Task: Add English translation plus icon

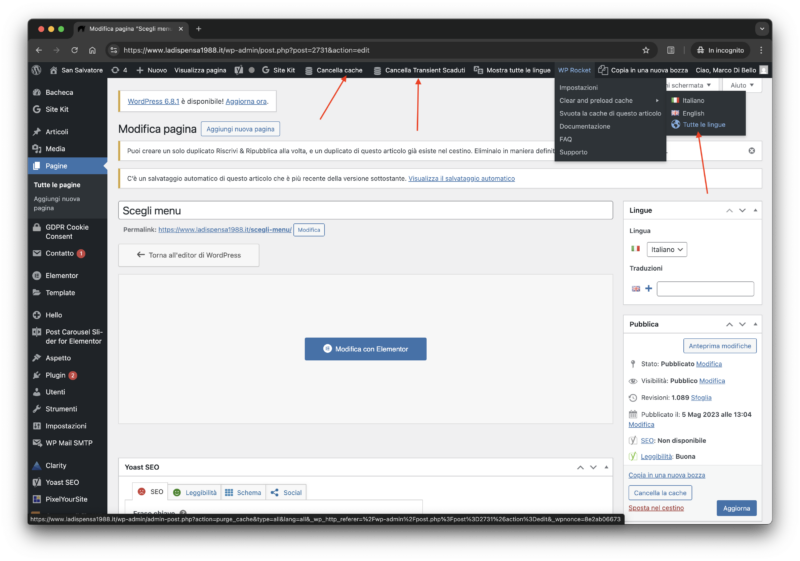Action: pos(648,289)
